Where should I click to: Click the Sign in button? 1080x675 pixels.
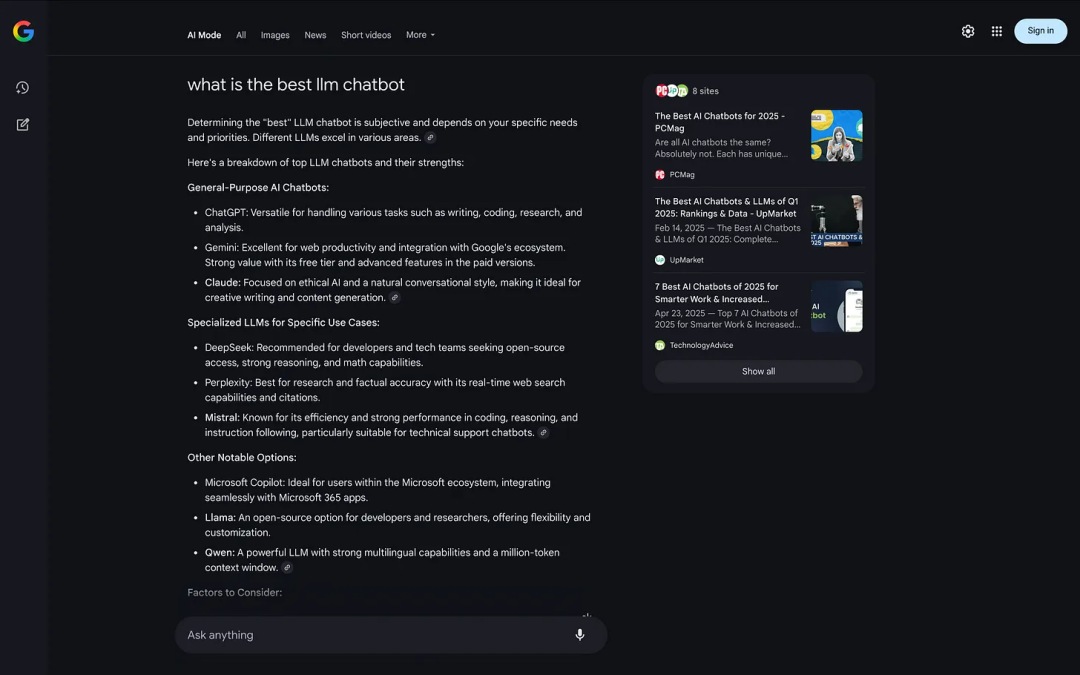pyautogui.click(x=1040, y=31)
